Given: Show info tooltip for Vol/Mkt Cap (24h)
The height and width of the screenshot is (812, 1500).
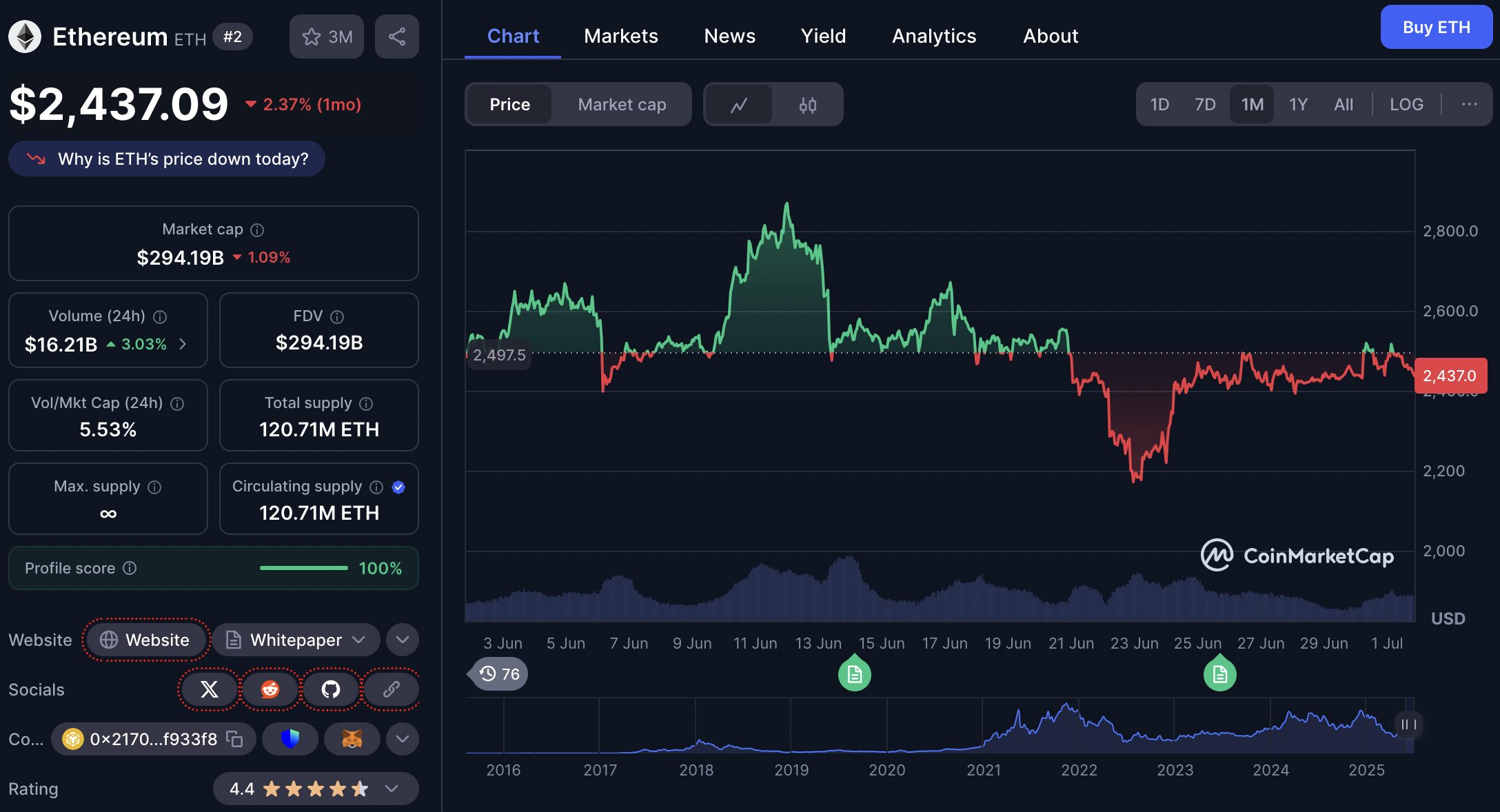Looking at the screenshot, I should 177,403.
